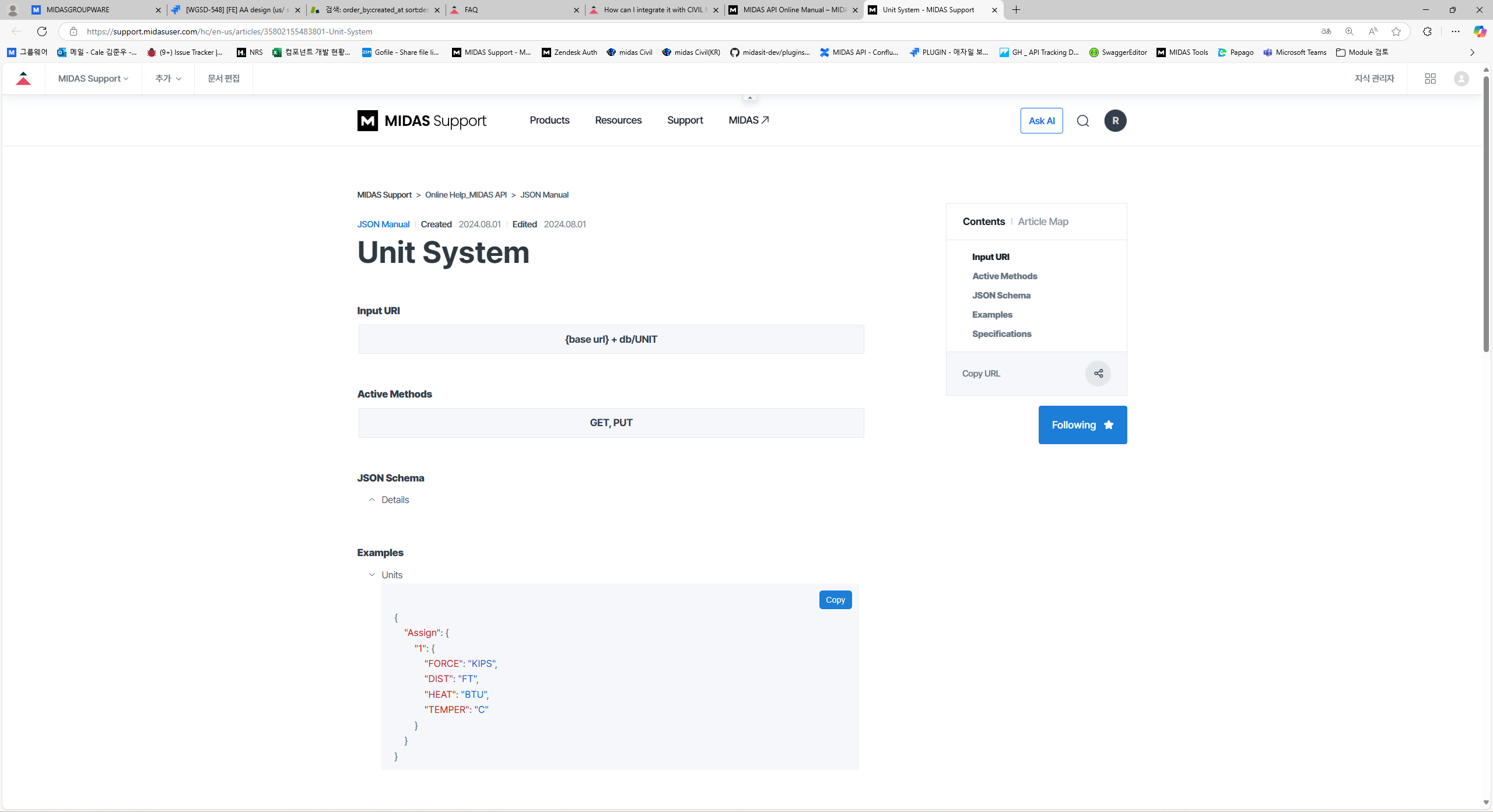Open Papago bookmark
1493x812 pixels.
pos(1236,52)
